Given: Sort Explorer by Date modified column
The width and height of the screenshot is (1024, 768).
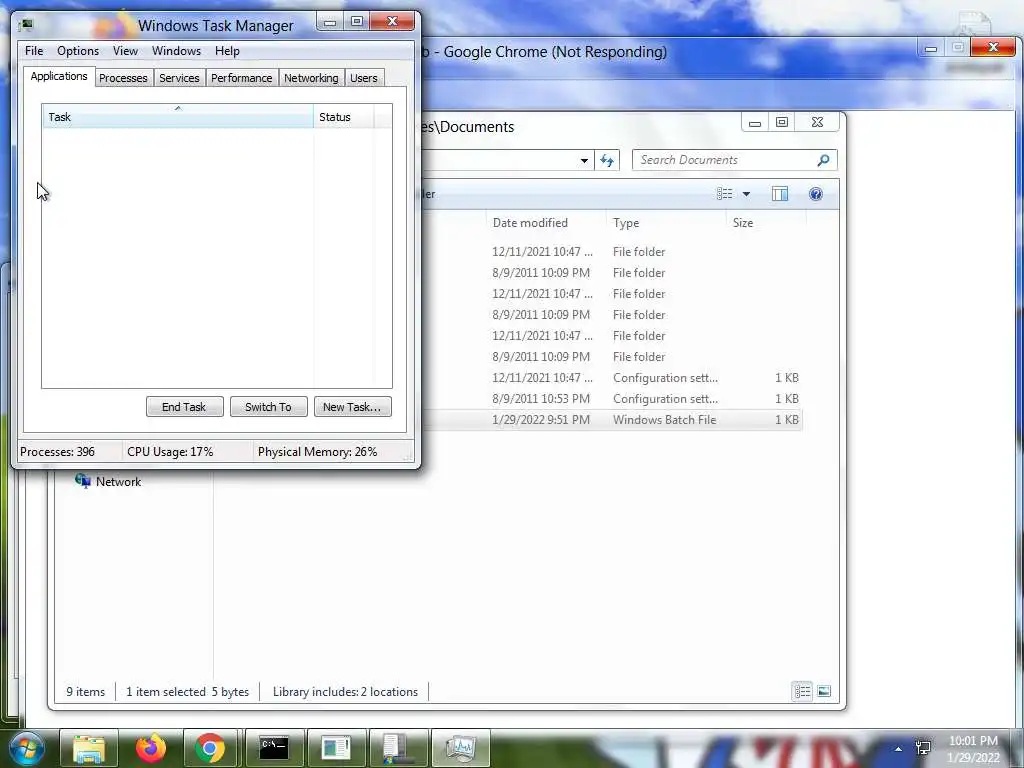Looking at the screenshot, I should pyautogui.click(x=546, y=223).
